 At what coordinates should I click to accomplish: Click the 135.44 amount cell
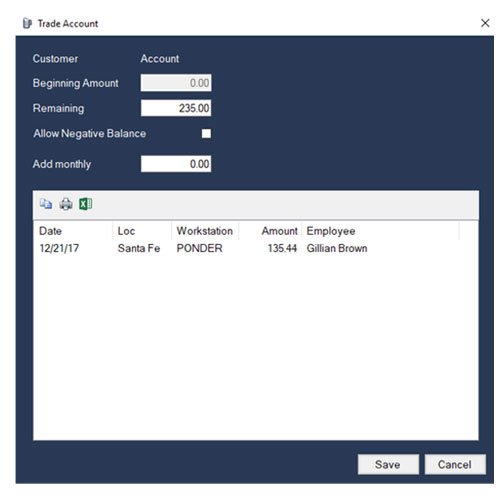point(282,248)
